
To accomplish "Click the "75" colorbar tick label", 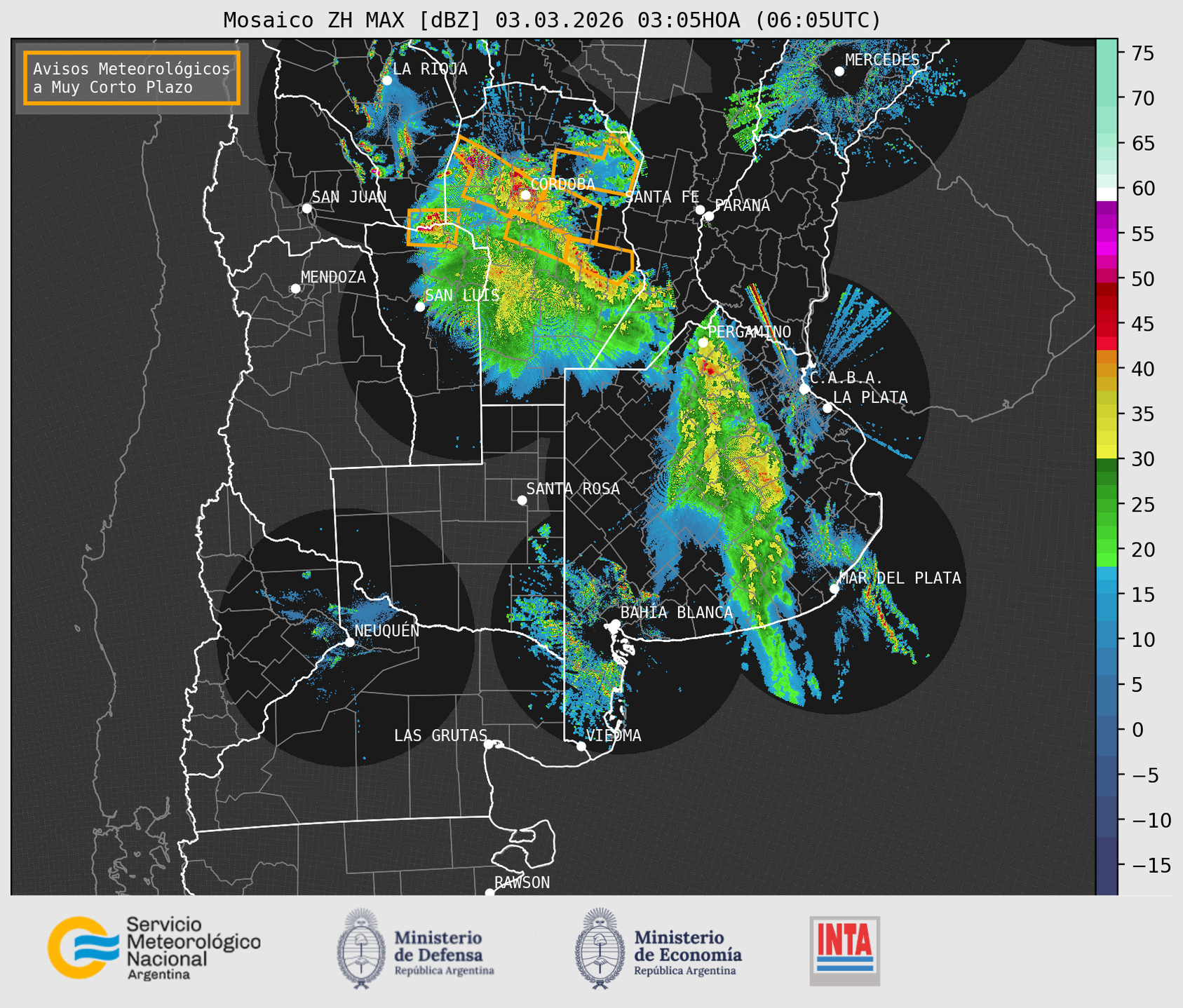I will click(x=1142, y=53).
